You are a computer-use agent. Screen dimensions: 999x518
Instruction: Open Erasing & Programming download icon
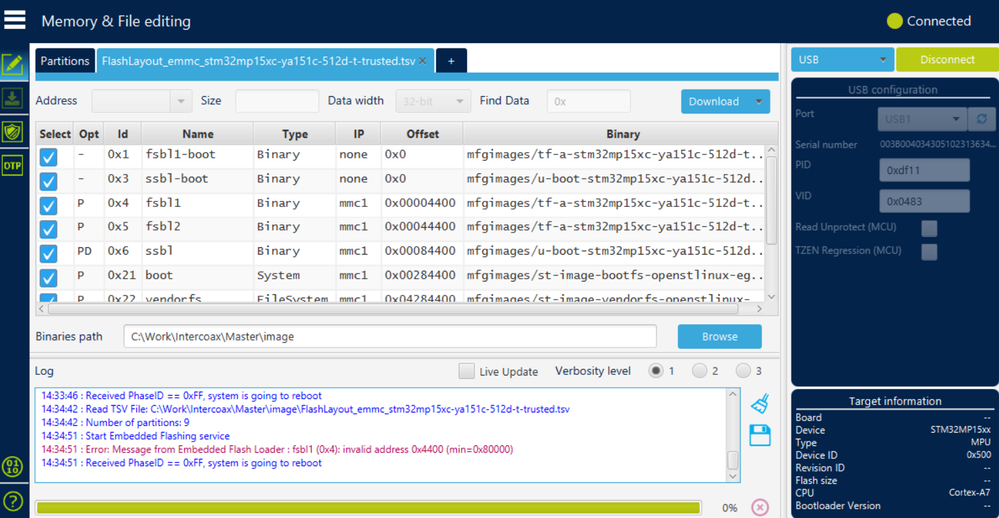pyautogui.click(x=13, y=98)
